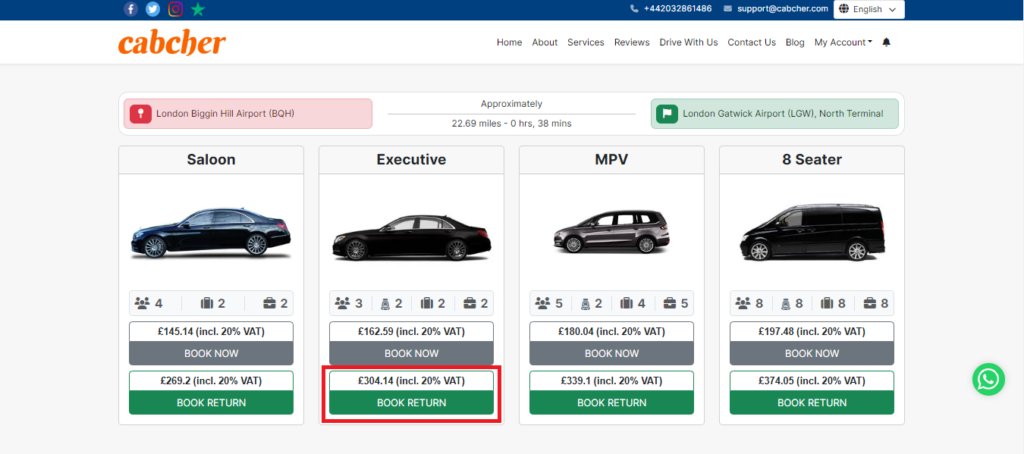Expand the English language dropdown
1024x454 pixels.
869,9
